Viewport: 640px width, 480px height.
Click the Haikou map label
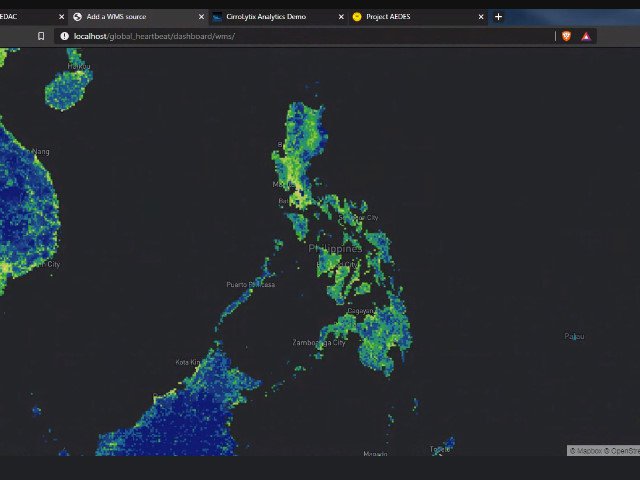tap(79, 66)
